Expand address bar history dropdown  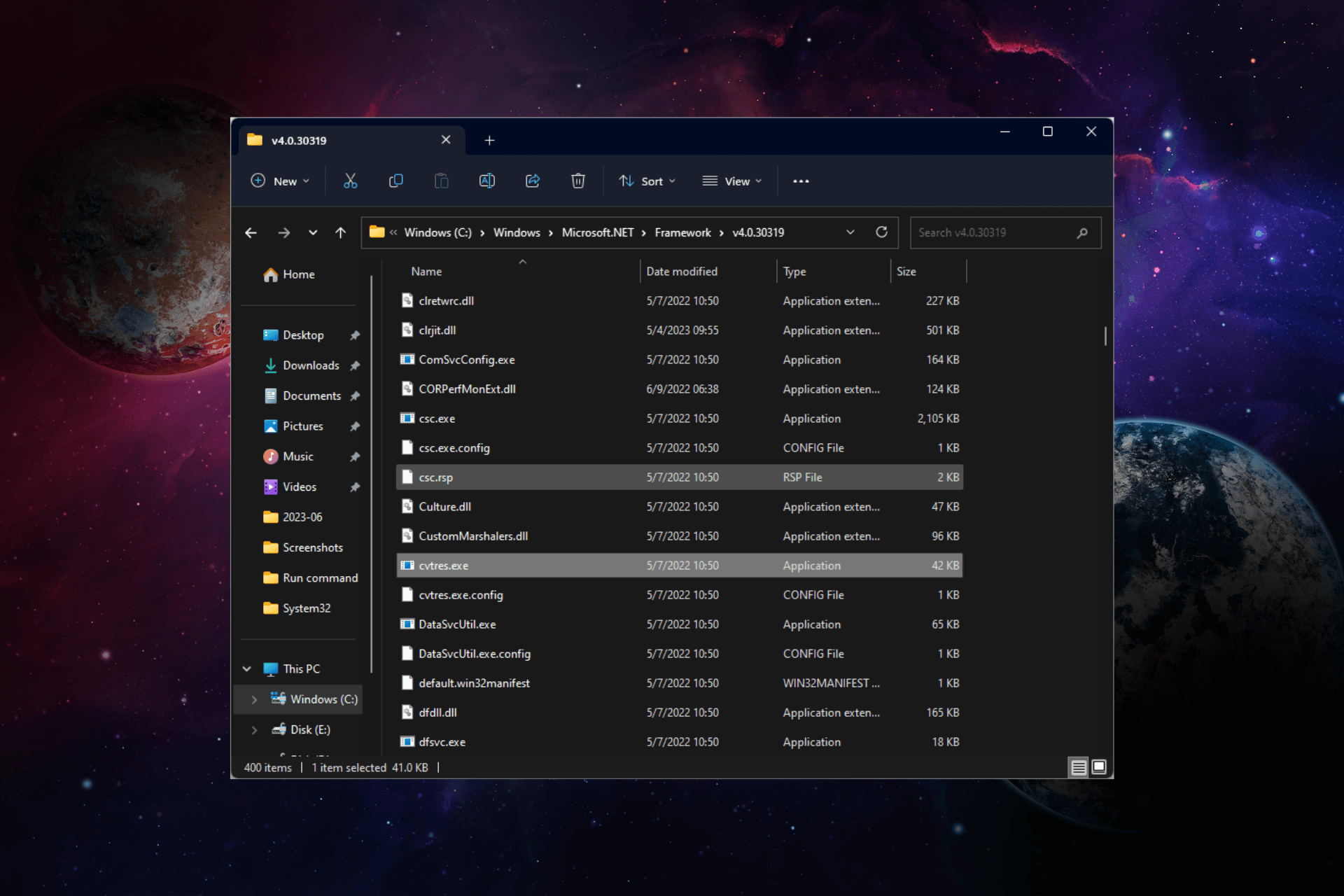coord(850,232)
